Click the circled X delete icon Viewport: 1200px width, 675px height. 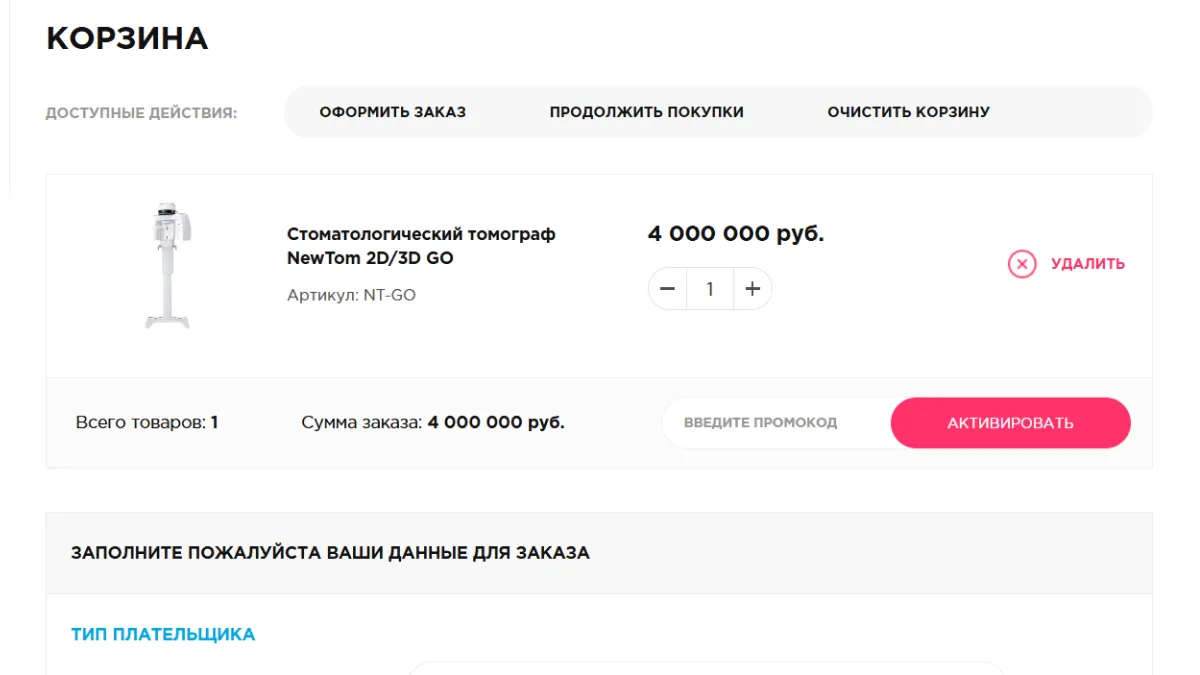1021,264
